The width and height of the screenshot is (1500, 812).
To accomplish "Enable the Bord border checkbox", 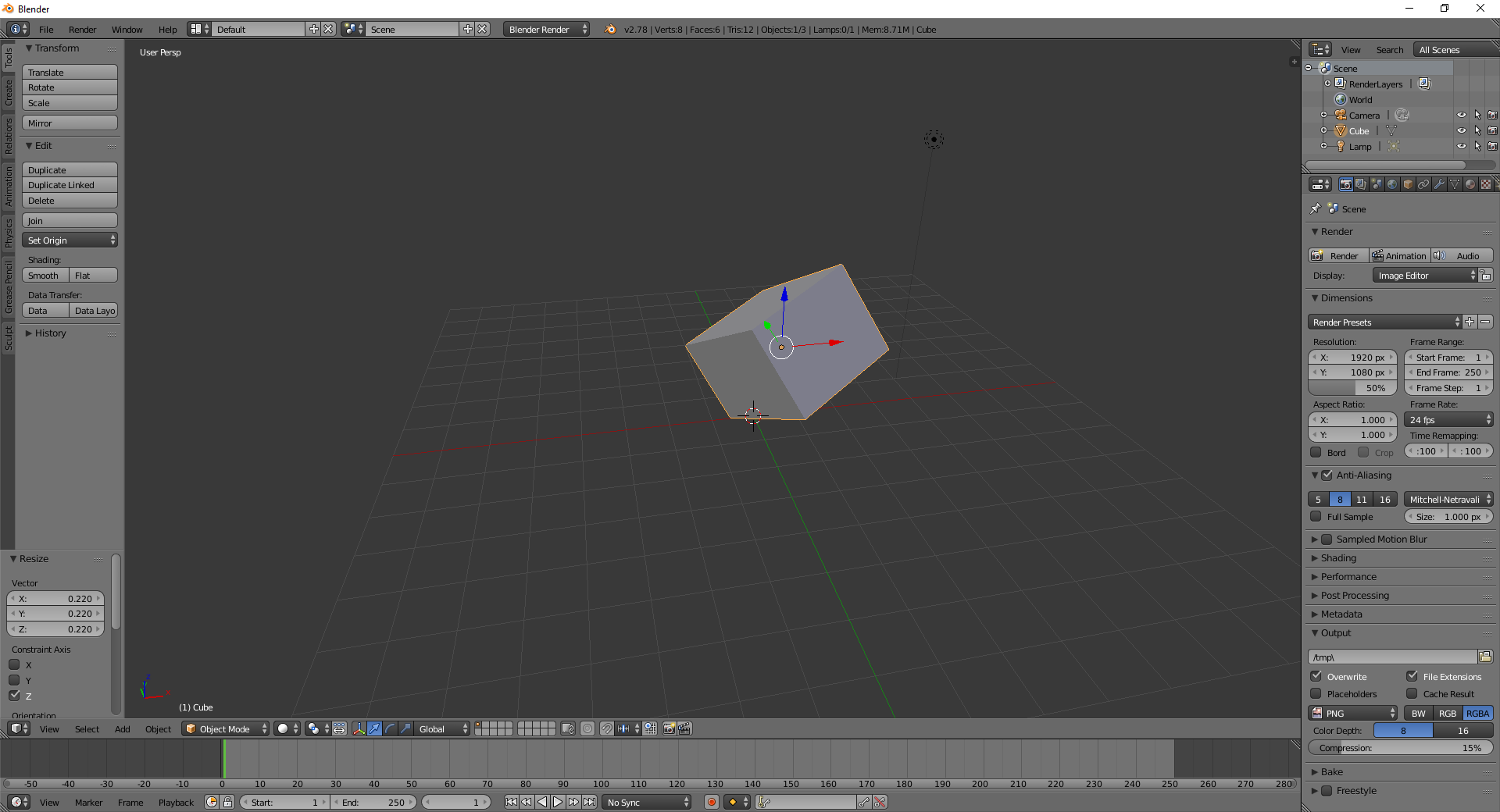I will 1316,452.
